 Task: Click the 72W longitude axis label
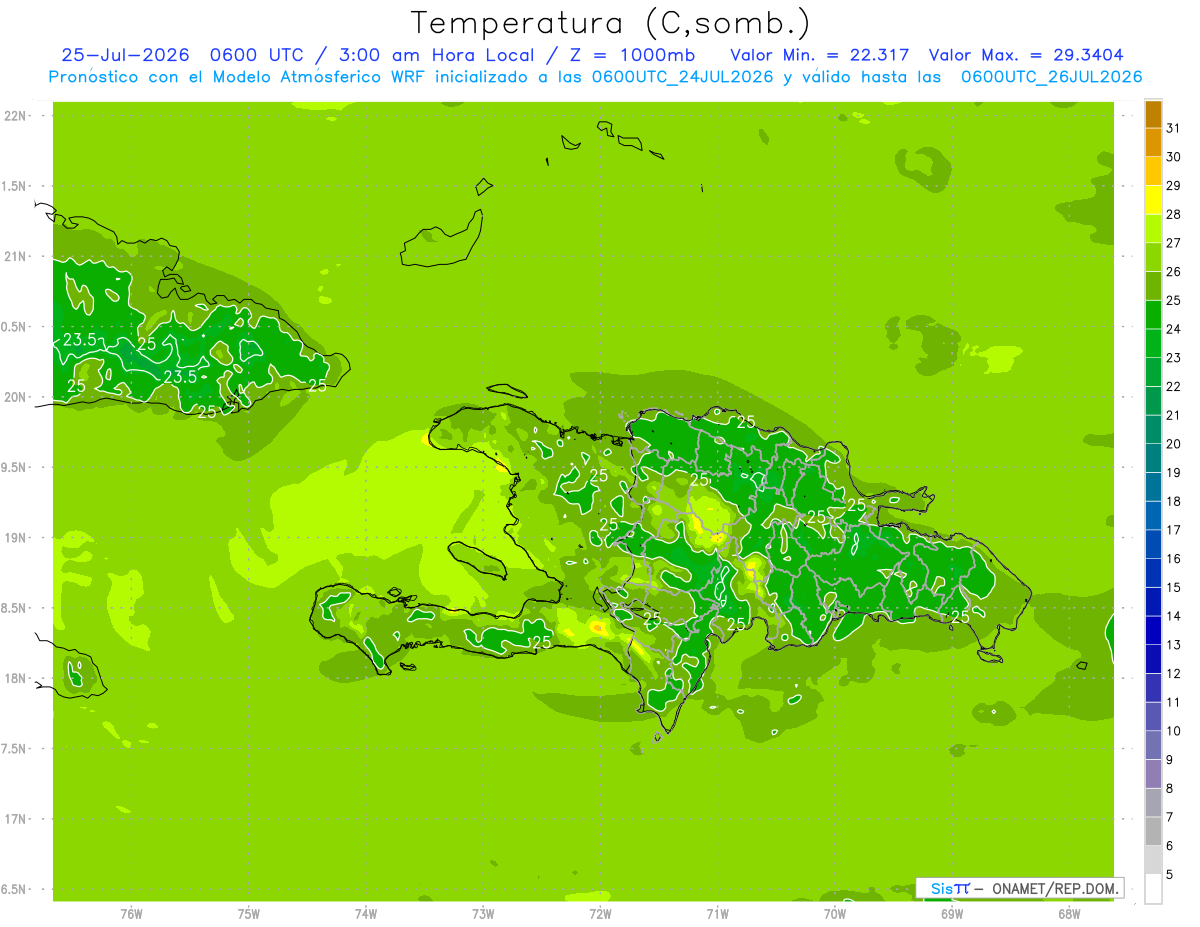(600, 913)
